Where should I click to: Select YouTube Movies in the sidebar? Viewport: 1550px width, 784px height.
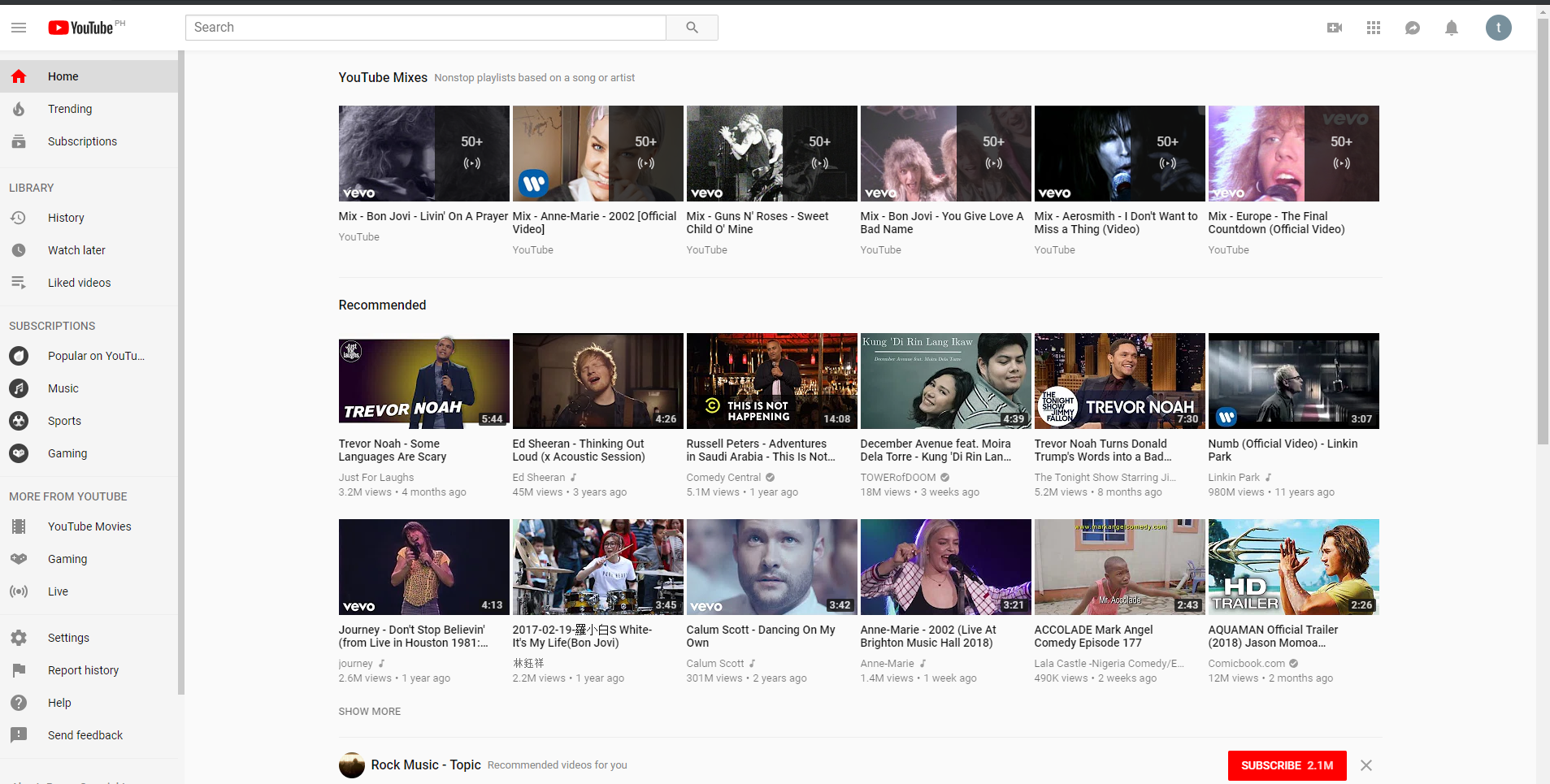click(x=89, y=526)
